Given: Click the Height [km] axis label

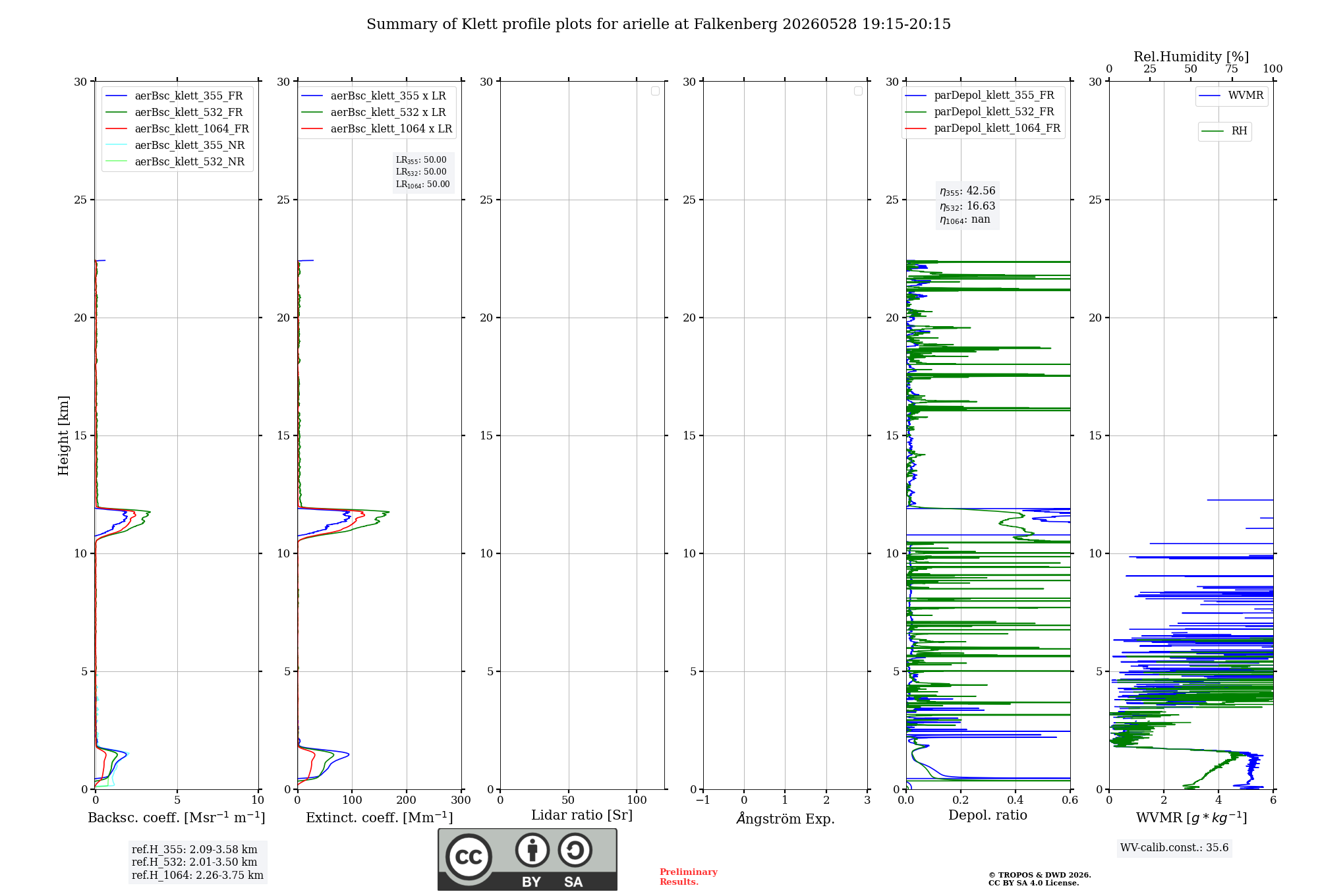Looking at the screenshot, I should pos(63,435).
